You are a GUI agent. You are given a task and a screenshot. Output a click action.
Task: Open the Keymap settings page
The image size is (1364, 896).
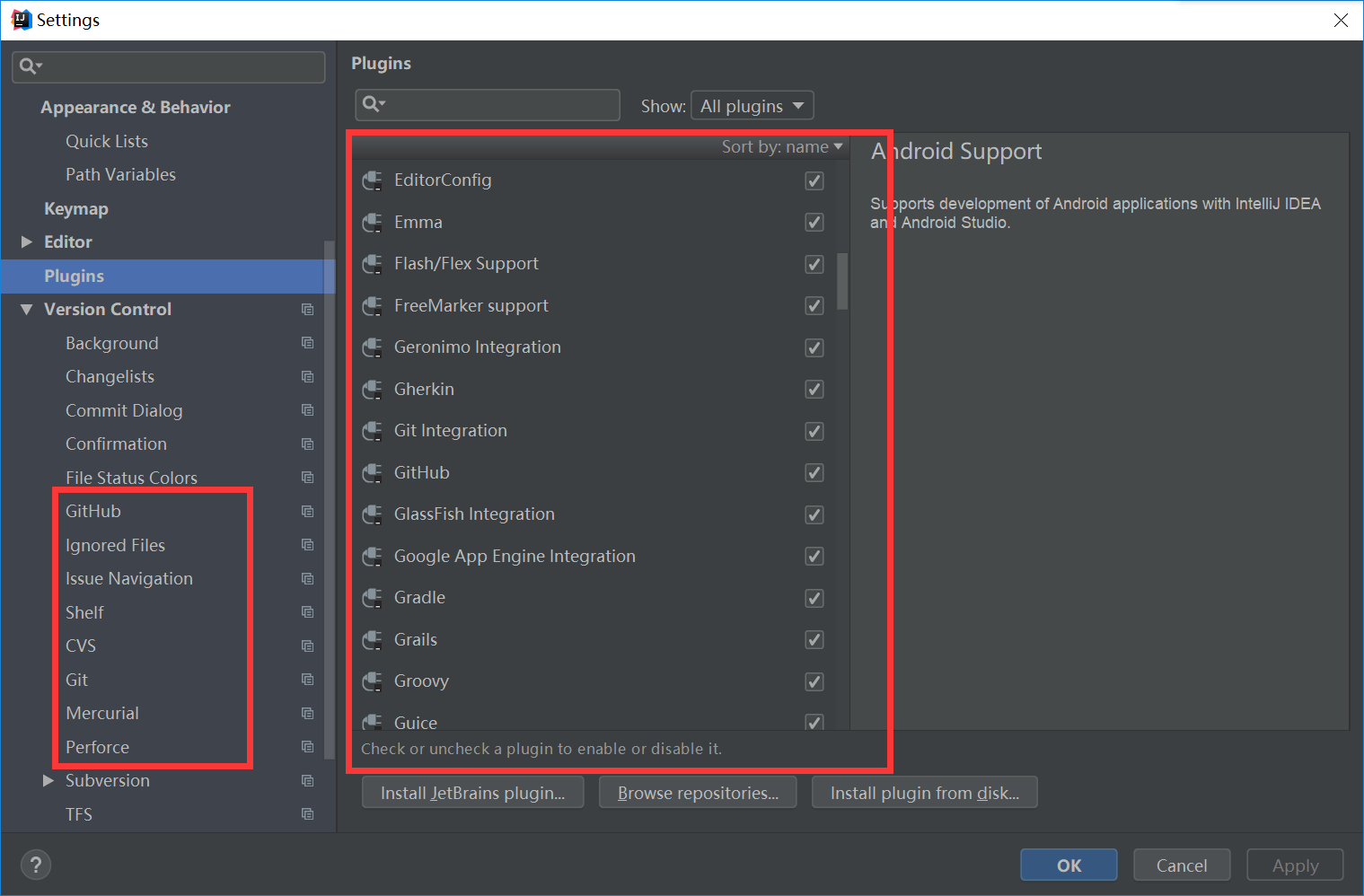(76, 209)
